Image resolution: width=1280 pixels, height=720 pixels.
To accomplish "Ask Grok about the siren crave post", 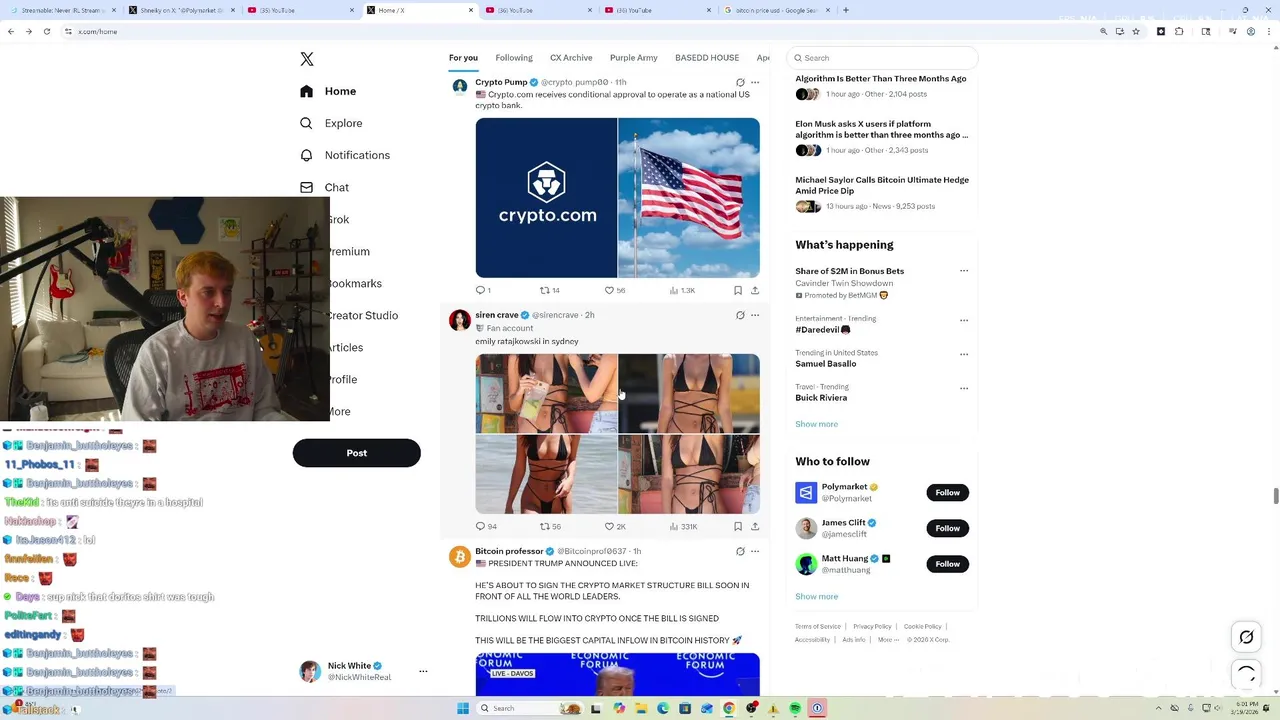I will tap(740, 315).
